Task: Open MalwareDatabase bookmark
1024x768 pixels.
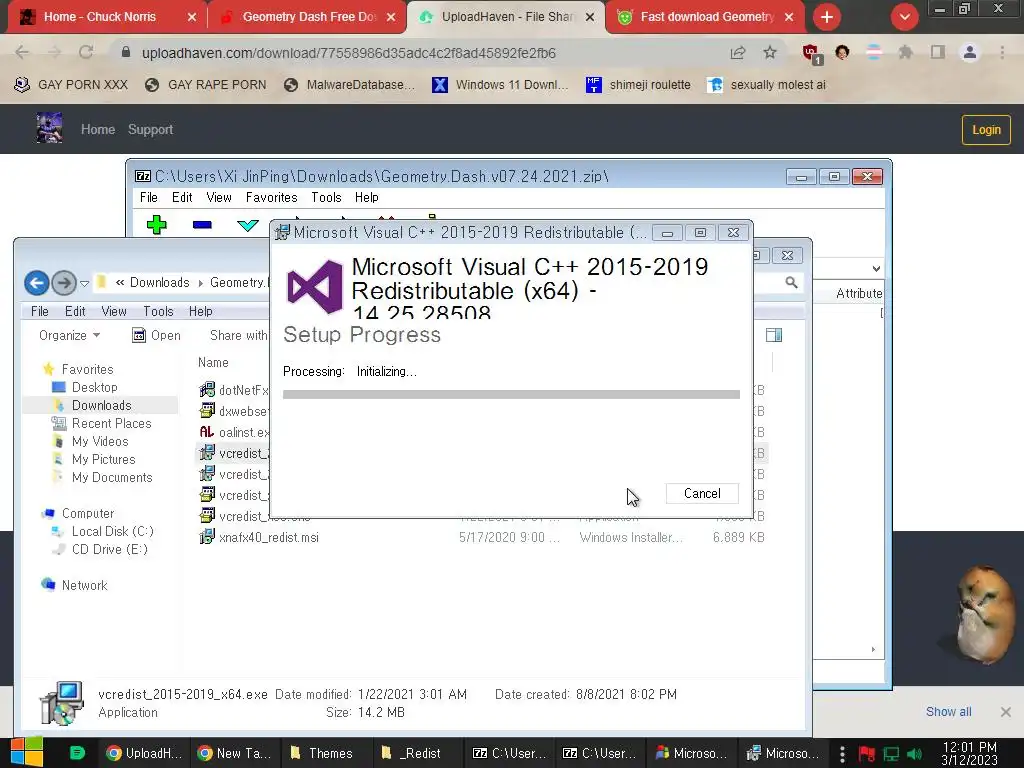Action: pos(350,84)
